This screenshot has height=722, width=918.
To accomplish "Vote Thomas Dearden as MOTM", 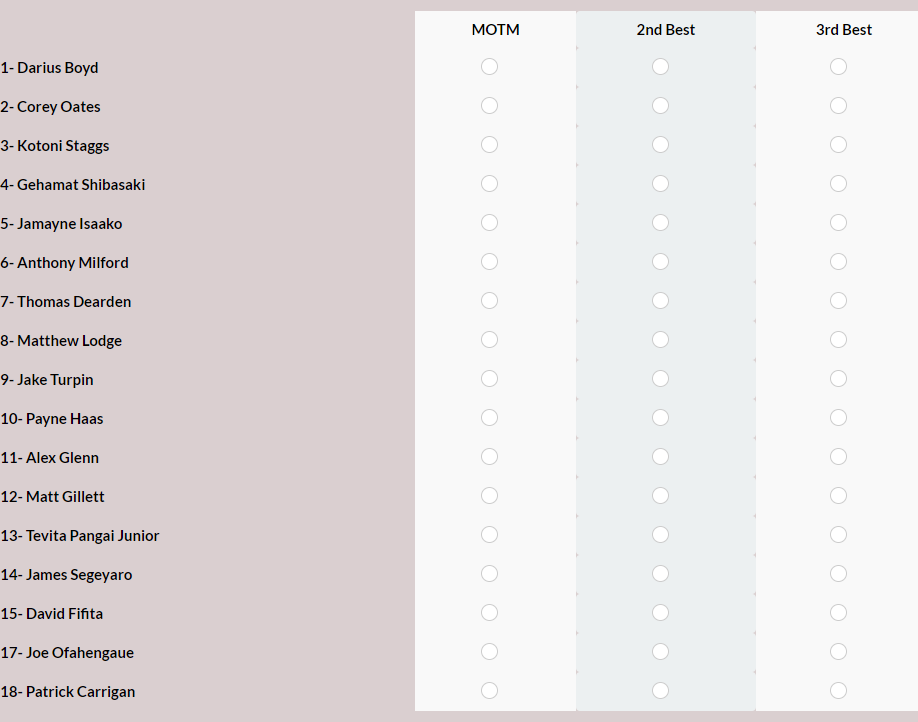I will (x=489, y=301).
